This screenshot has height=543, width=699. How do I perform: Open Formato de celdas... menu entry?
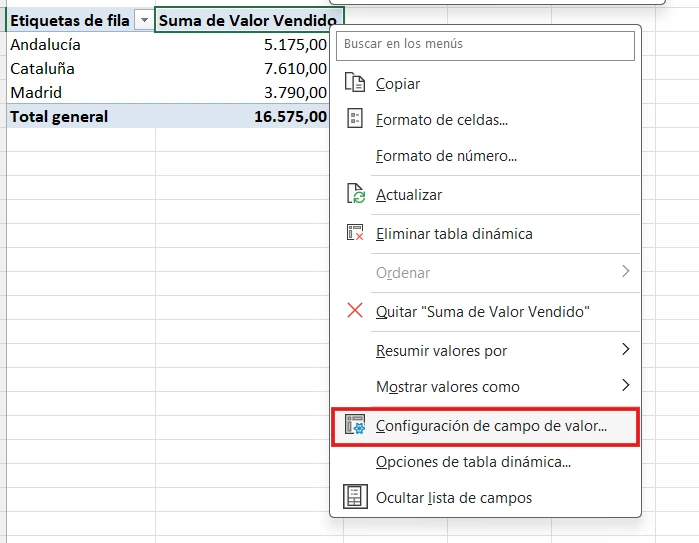[x=485, y=119]
